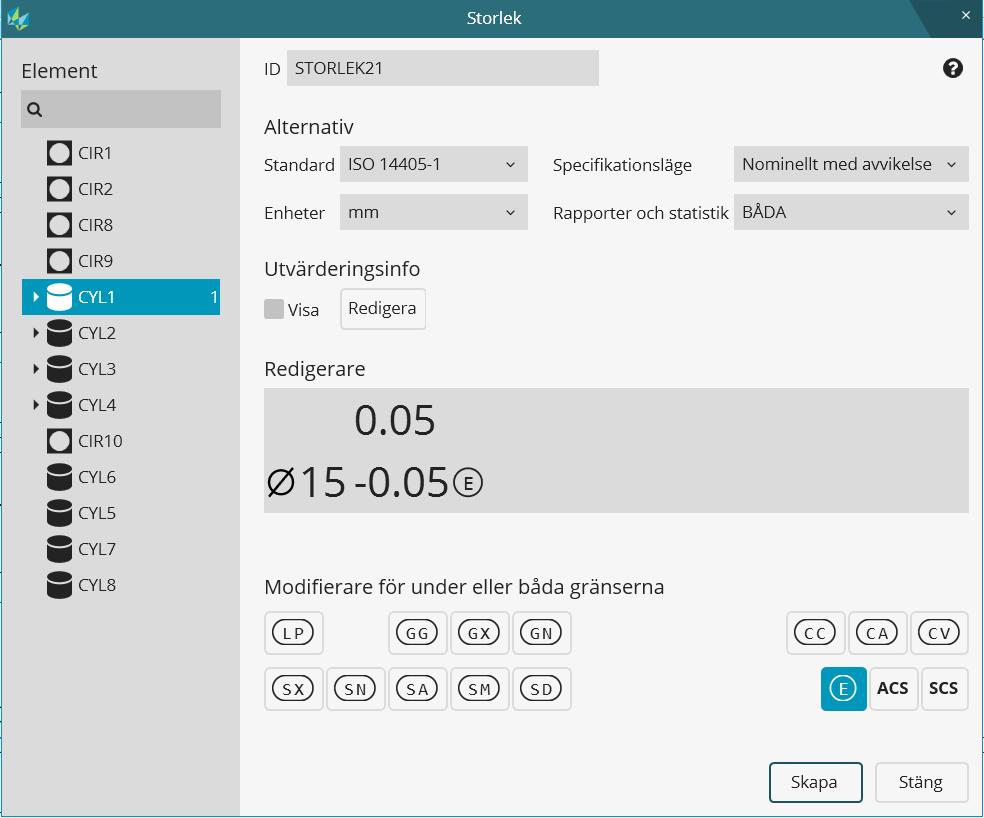Viewport: 984px width, 818px height.
Task: Click the Redigera button
Action: (x=383, y=309)
